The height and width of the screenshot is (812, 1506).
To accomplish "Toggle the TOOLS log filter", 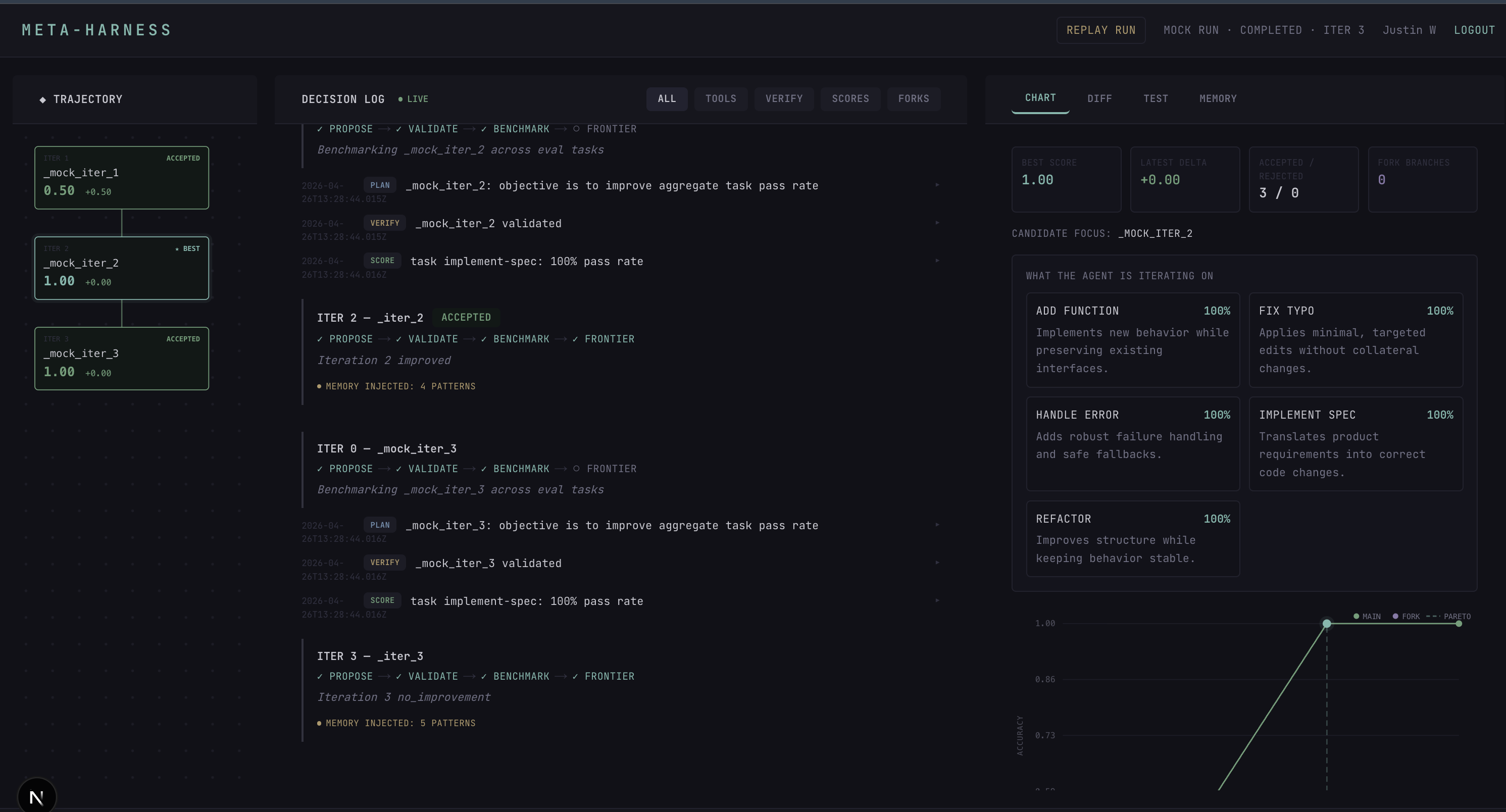I will [x=720, y=99].
